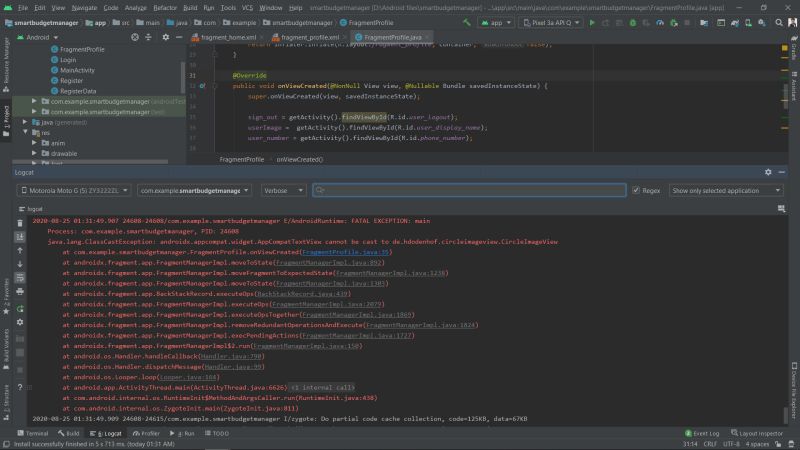
Task: Switch to the fragment_profile.xml tab
Action: (310, 37)
